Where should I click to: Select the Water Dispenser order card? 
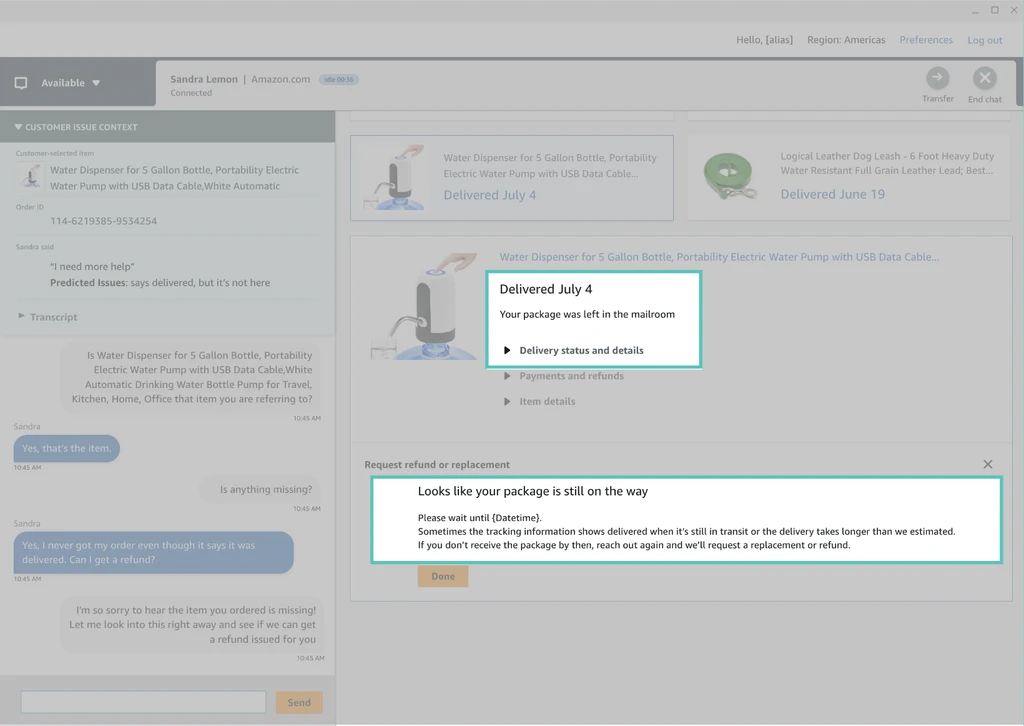pyautogui.click(x=511, y=177)
